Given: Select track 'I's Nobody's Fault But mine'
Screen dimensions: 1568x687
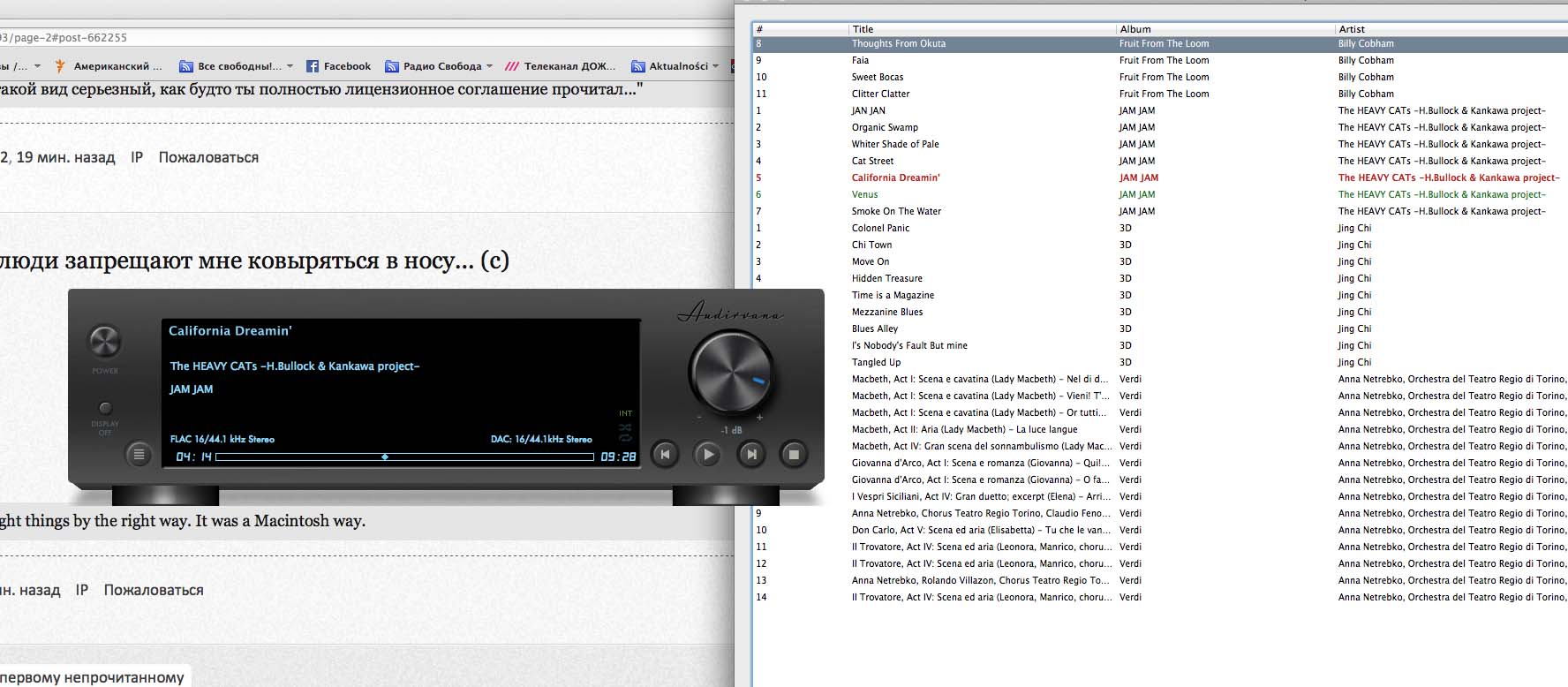Looking at the screenshot, I should (1160, 345).
